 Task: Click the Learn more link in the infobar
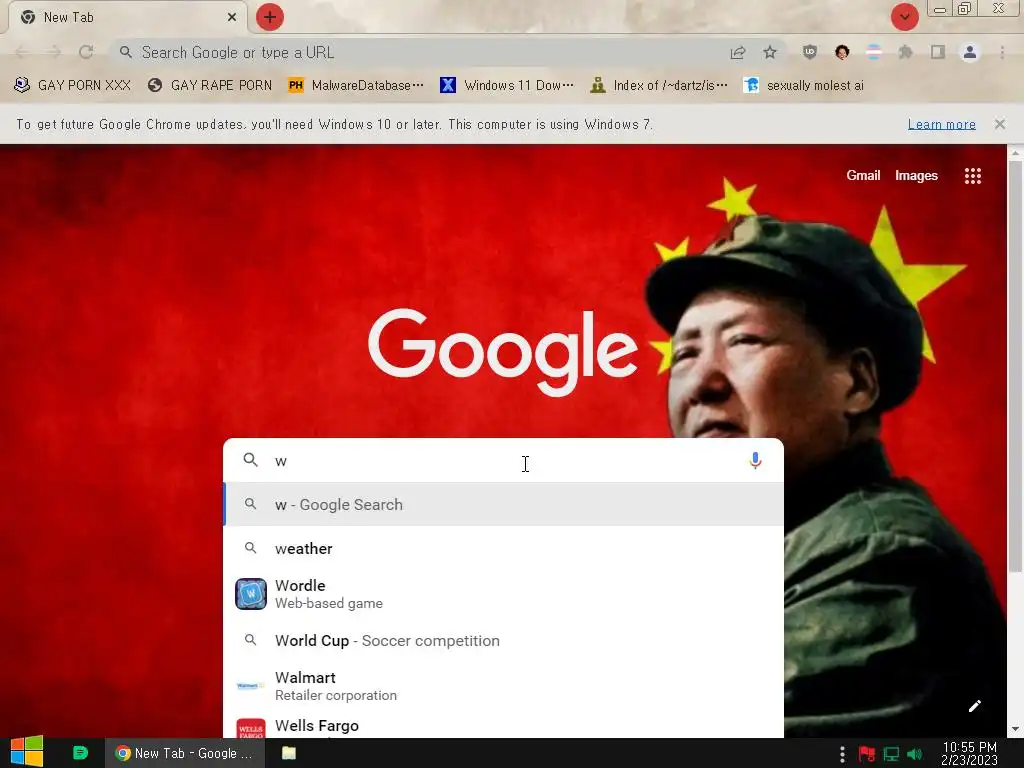point(941,124)
